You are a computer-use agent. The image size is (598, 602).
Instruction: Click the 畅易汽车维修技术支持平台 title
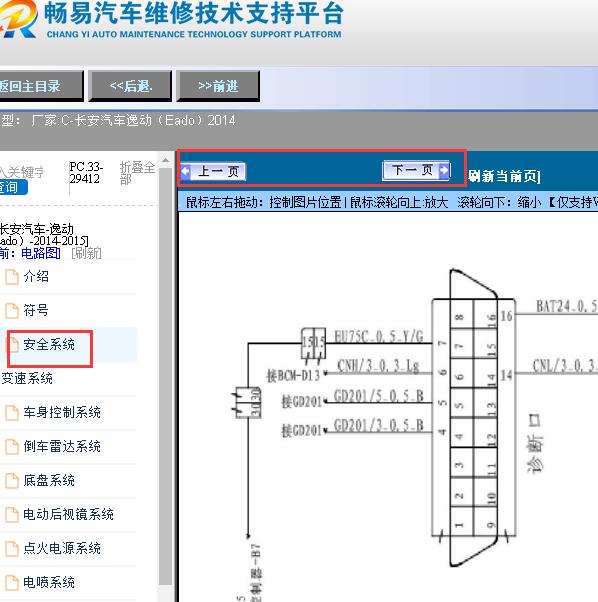click(x=194, y=13)
